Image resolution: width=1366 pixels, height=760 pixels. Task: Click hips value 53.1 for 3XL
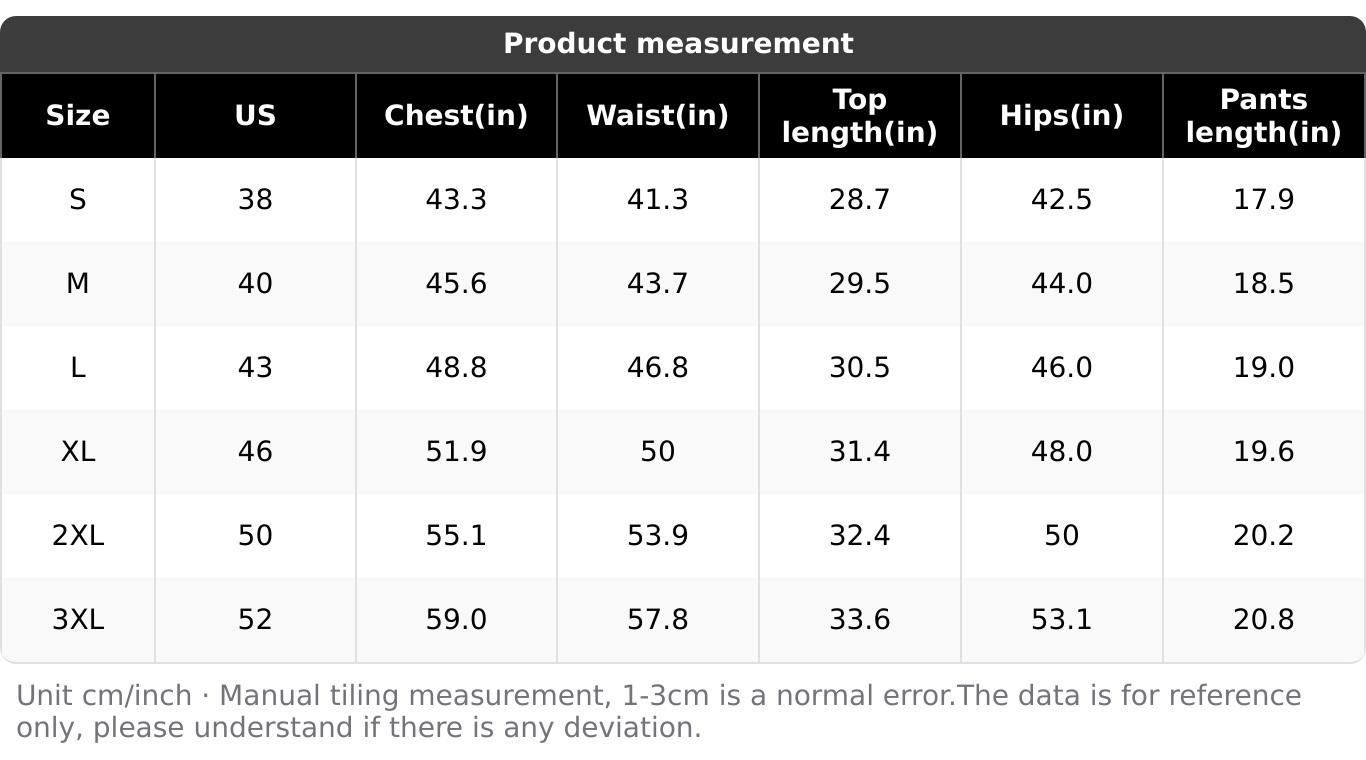[x=1061, y=620]
